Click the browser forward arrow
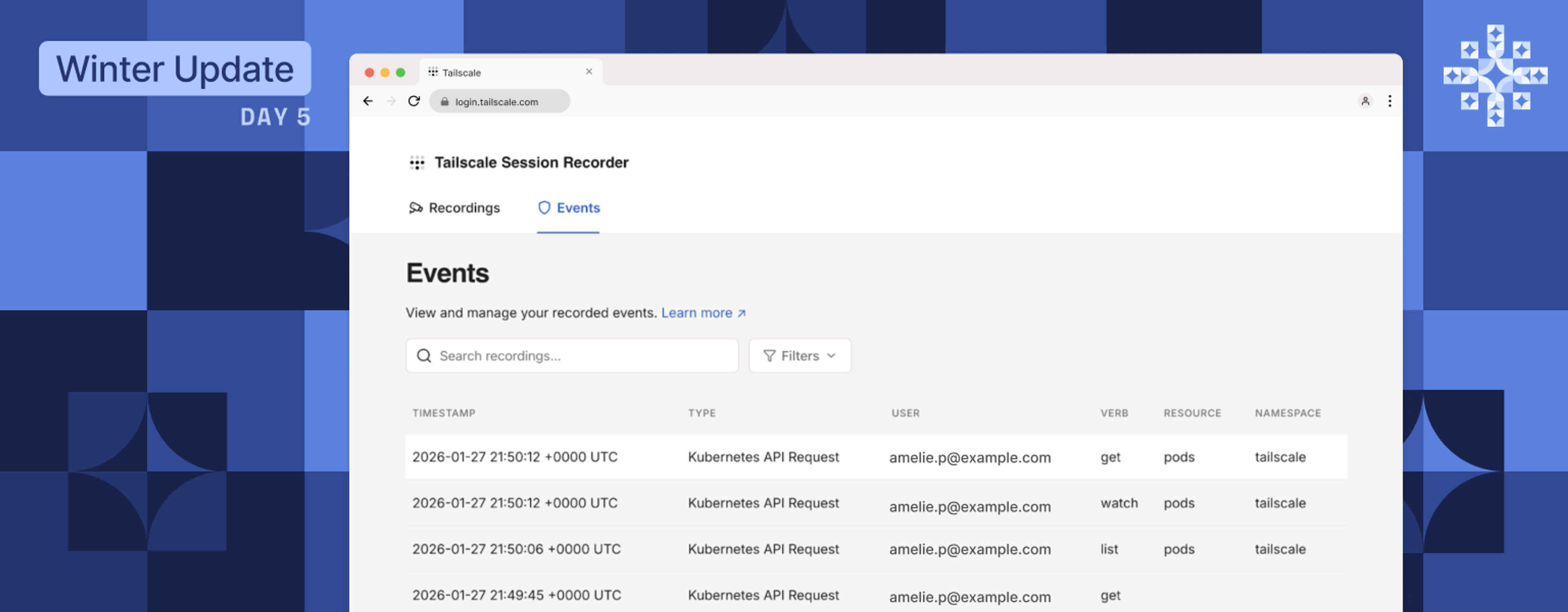The image size is (1568, 612). pyautogui.click(x=391, y=101)
